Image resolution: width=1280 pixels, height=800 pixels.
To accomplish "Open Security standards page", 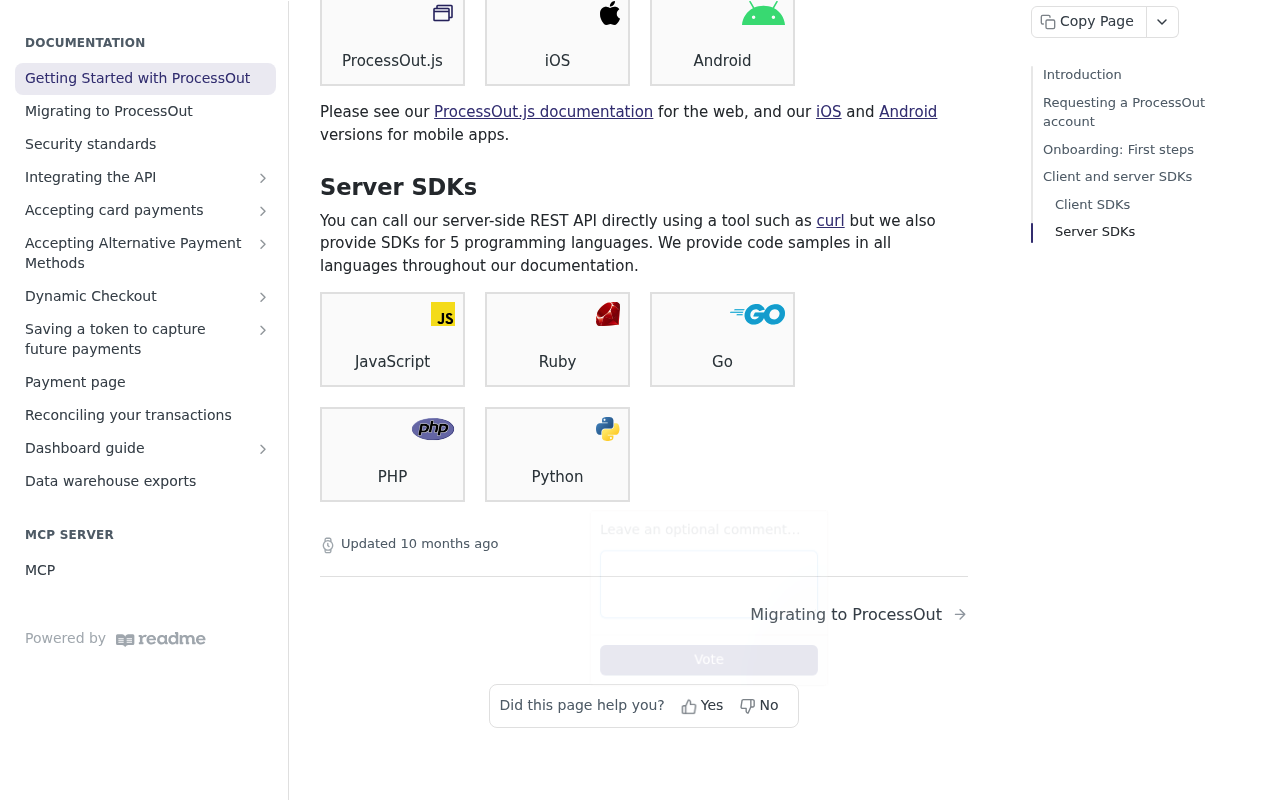I will point(145,145).
